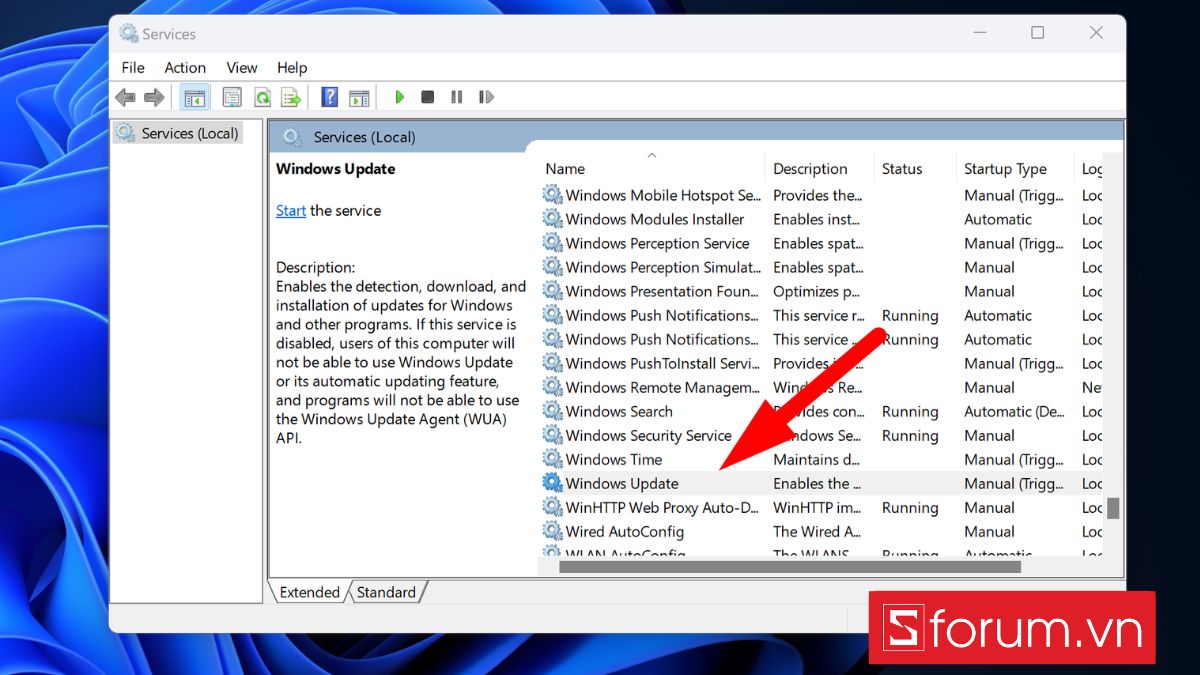The height and width of the screenshot is (675, 1200).
Task: Click the gear icon beside Windows Search
Action: click(x=552, y=411)
